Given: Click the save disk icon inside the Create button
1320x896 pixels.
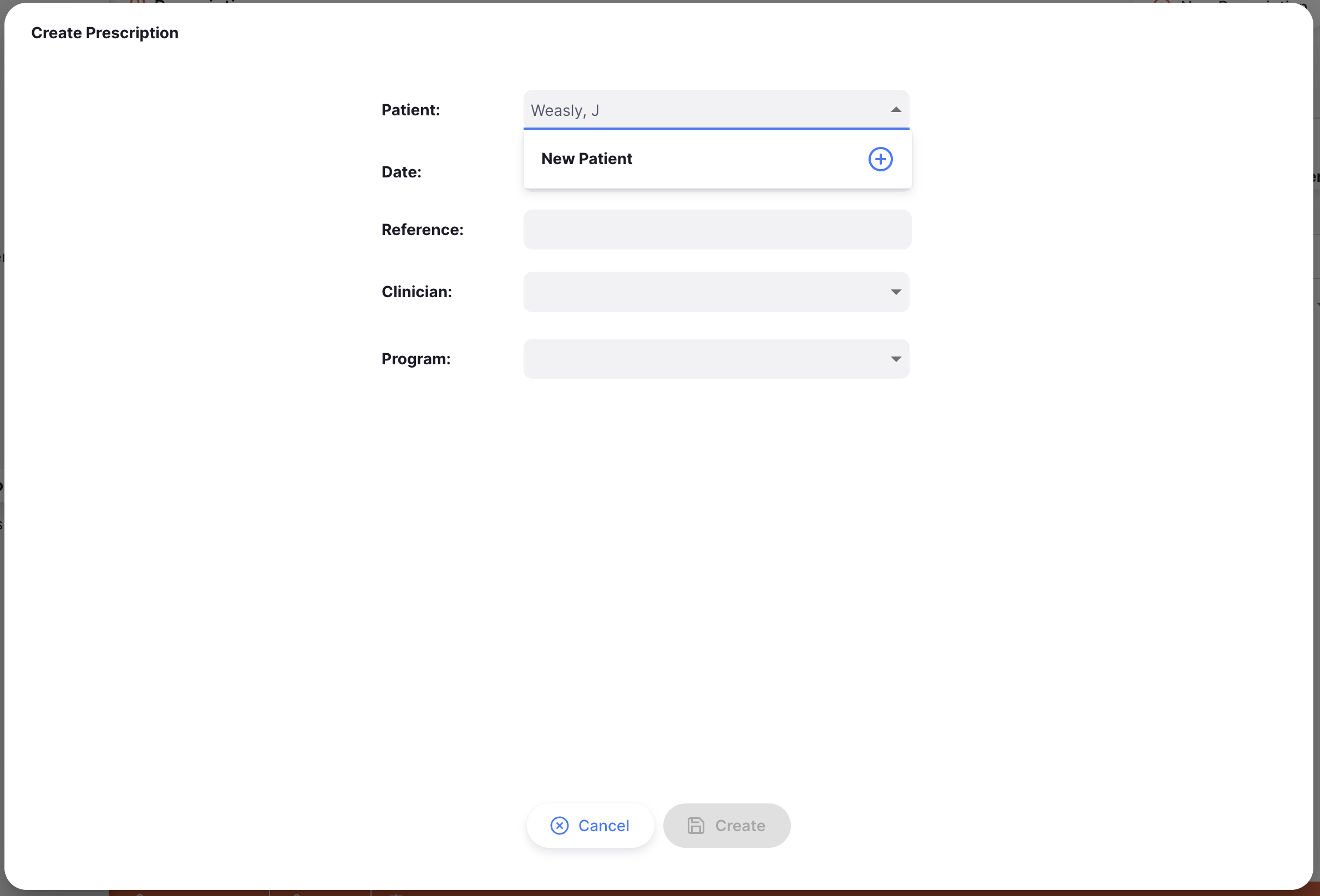Looking at the screenshot, I should [x=696, y=826].
